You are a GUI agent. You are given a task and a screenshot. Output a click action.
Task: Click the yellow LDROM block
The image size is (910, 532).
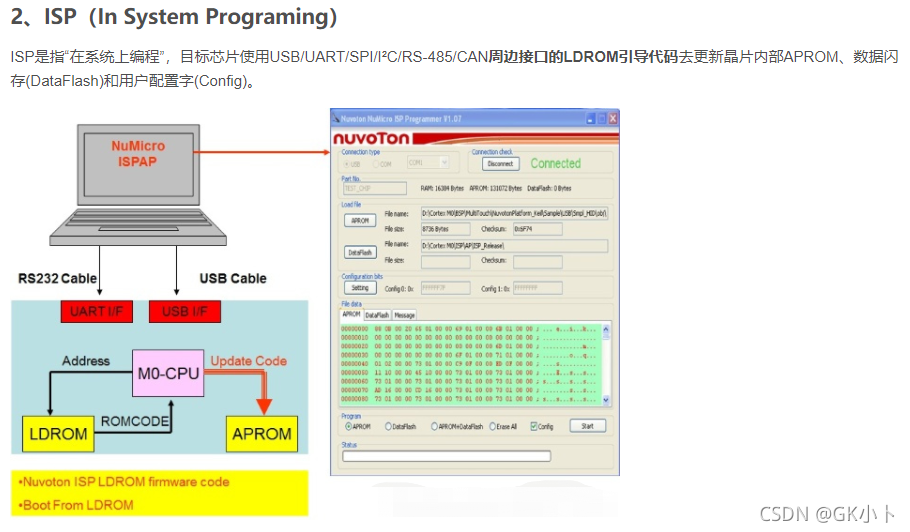coord(58,434)
